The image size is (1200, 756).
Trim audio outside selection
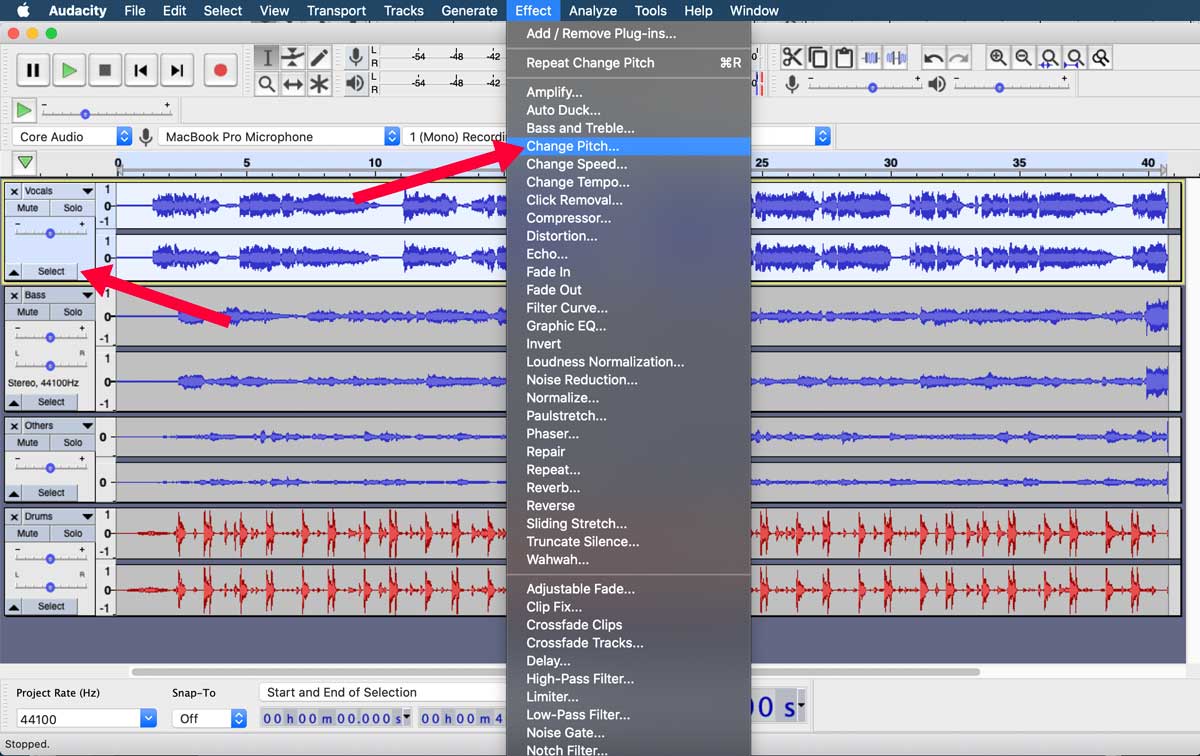[x=871, y=58]
